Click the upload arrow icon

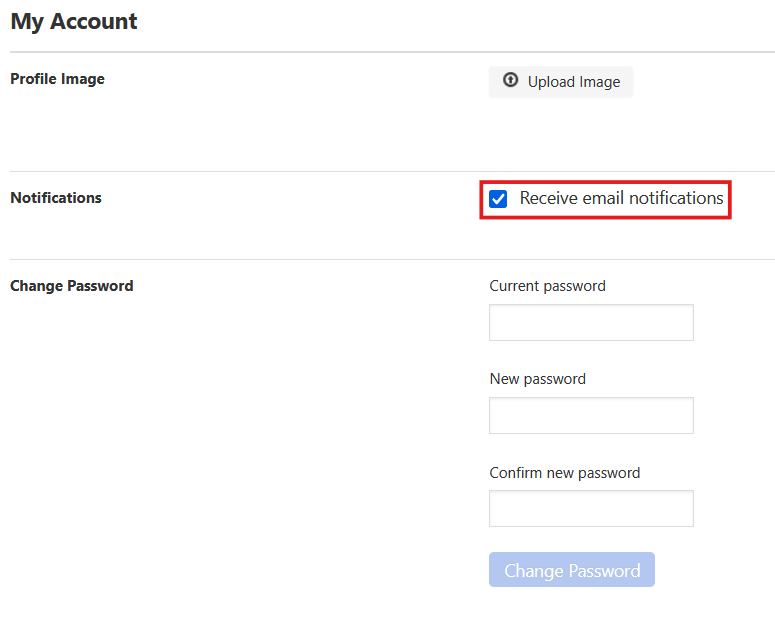point(510,81)
